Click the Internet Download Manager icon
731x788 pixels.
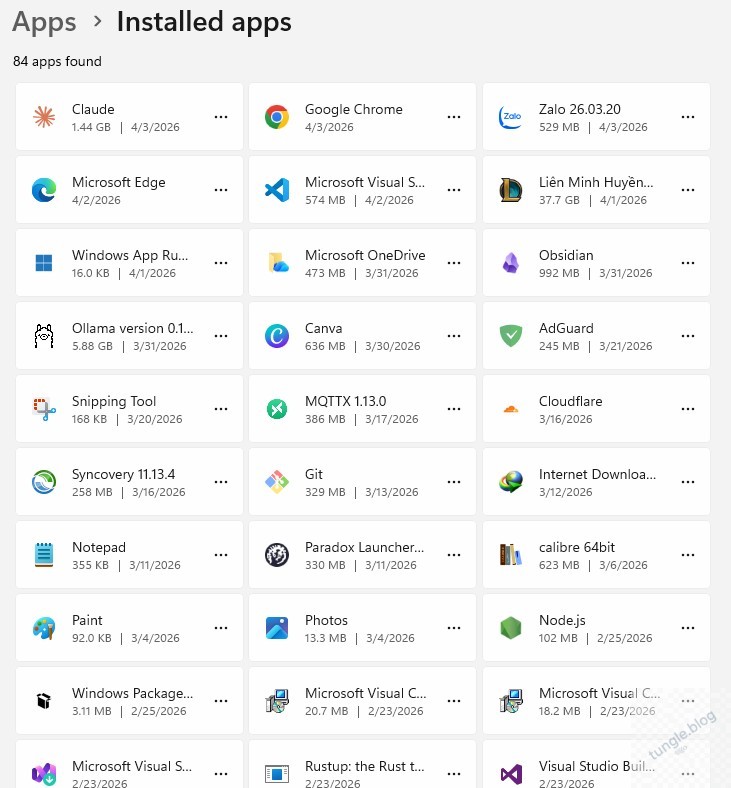click(510, 482)
